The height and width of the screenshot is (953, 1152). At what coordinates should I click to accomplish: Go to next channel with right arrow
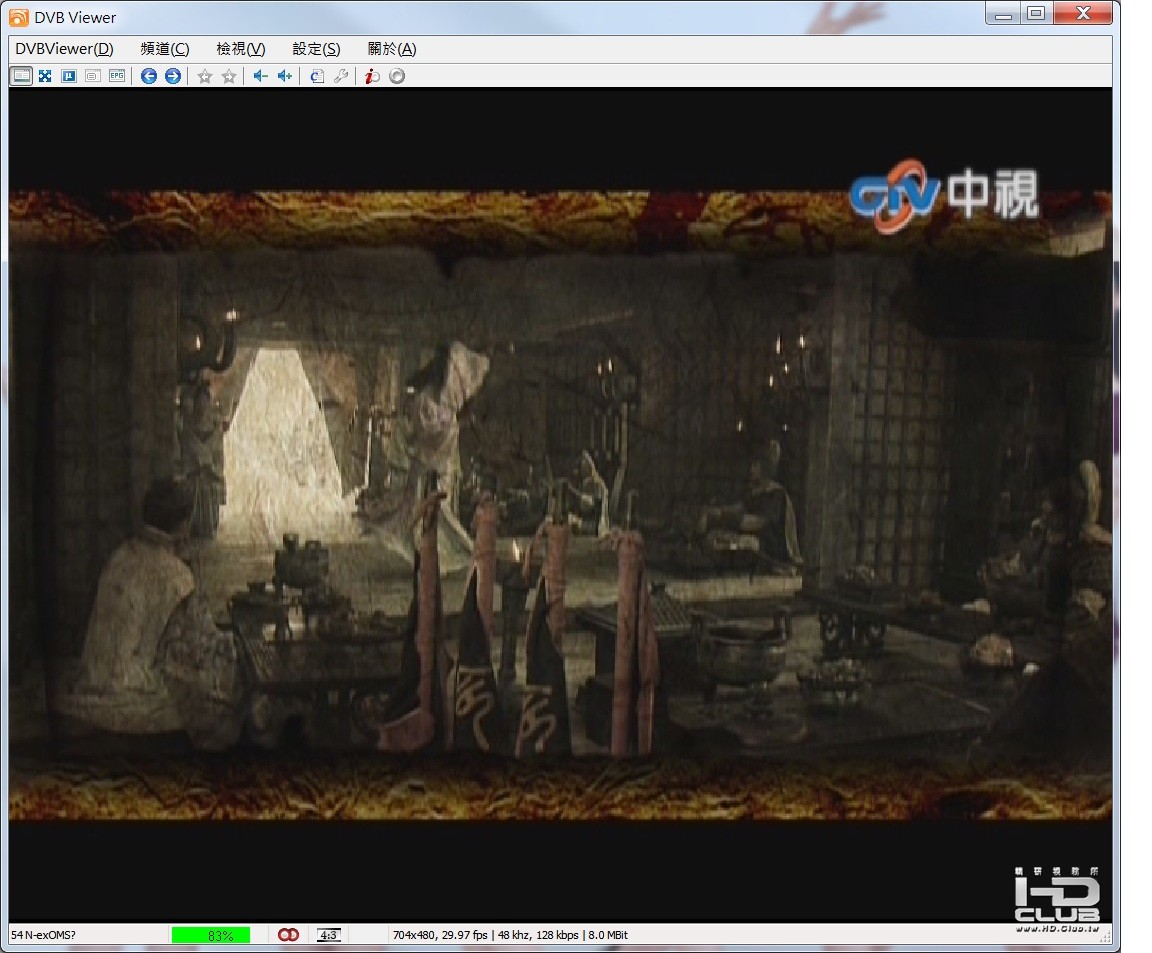click(x=173, y=76)
